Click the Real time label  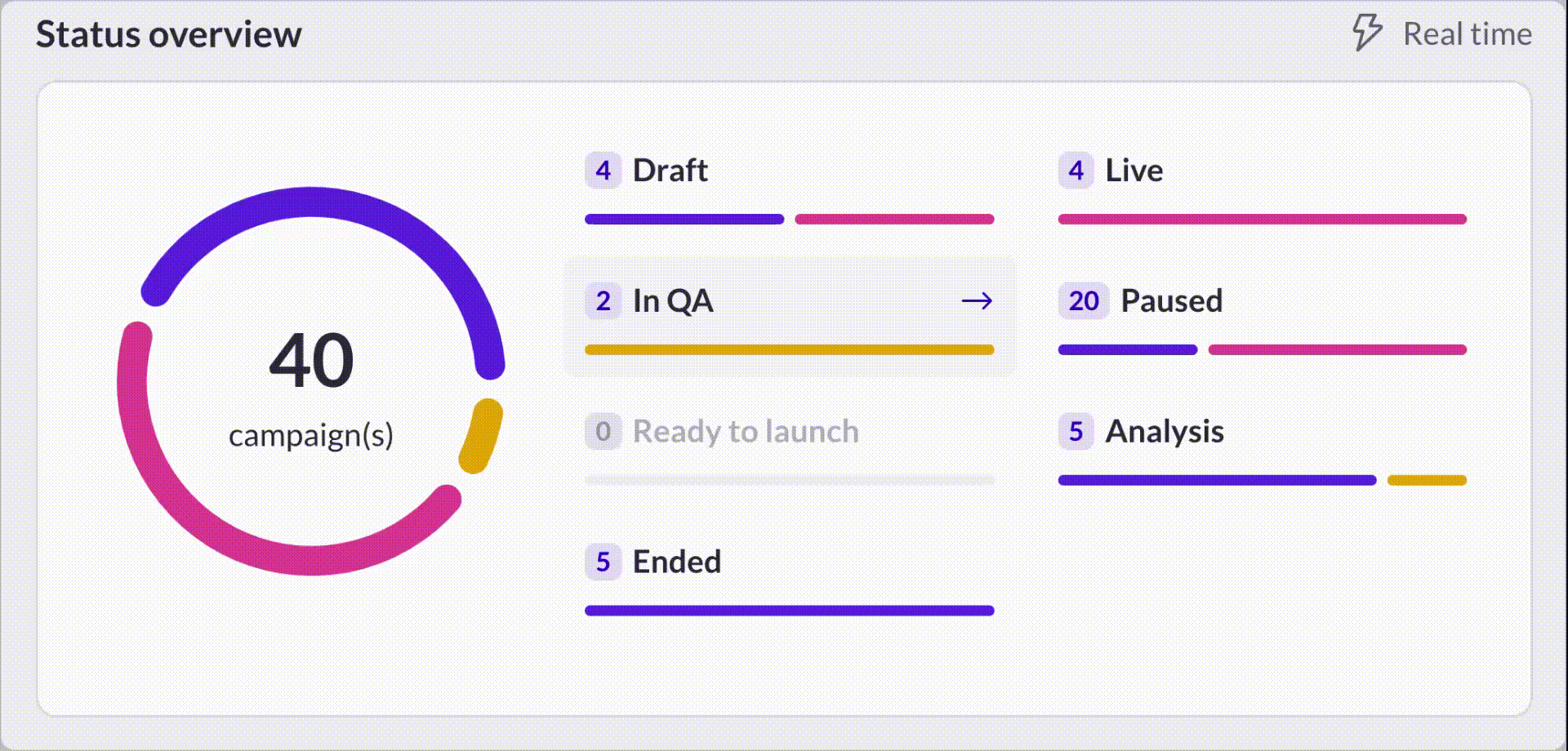[1468, 34]
